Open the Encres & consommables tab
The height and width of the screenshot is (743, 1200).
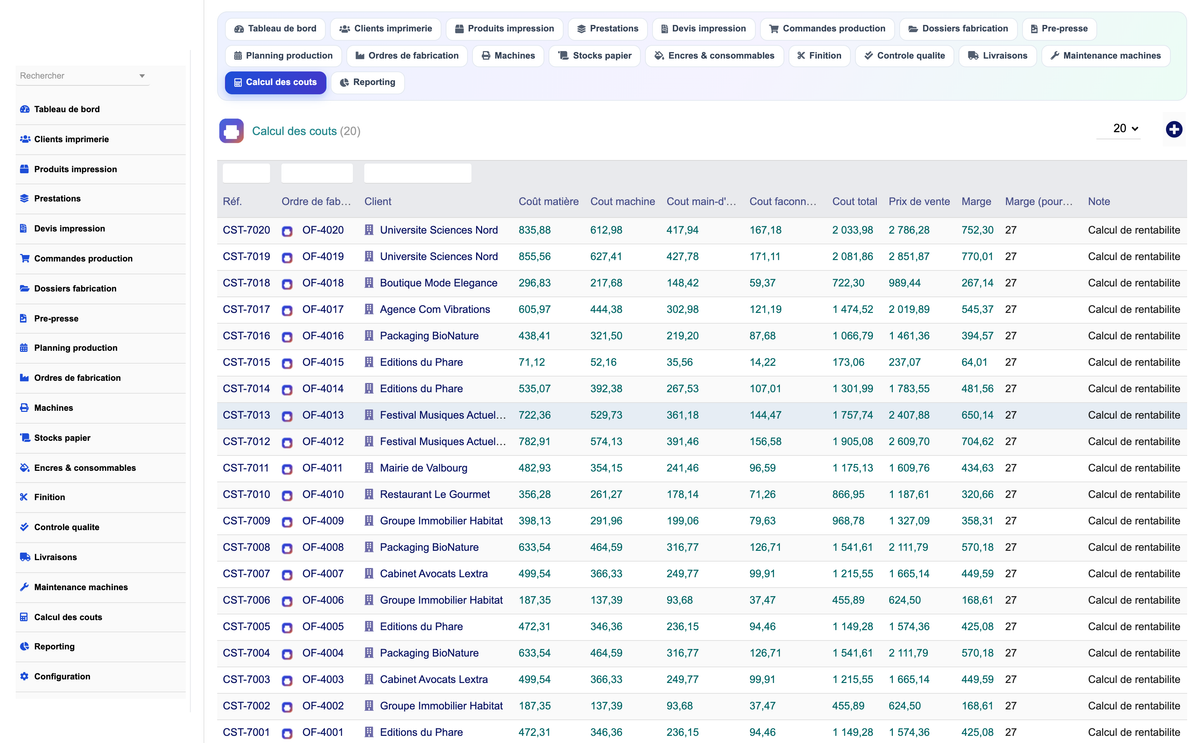714,56
